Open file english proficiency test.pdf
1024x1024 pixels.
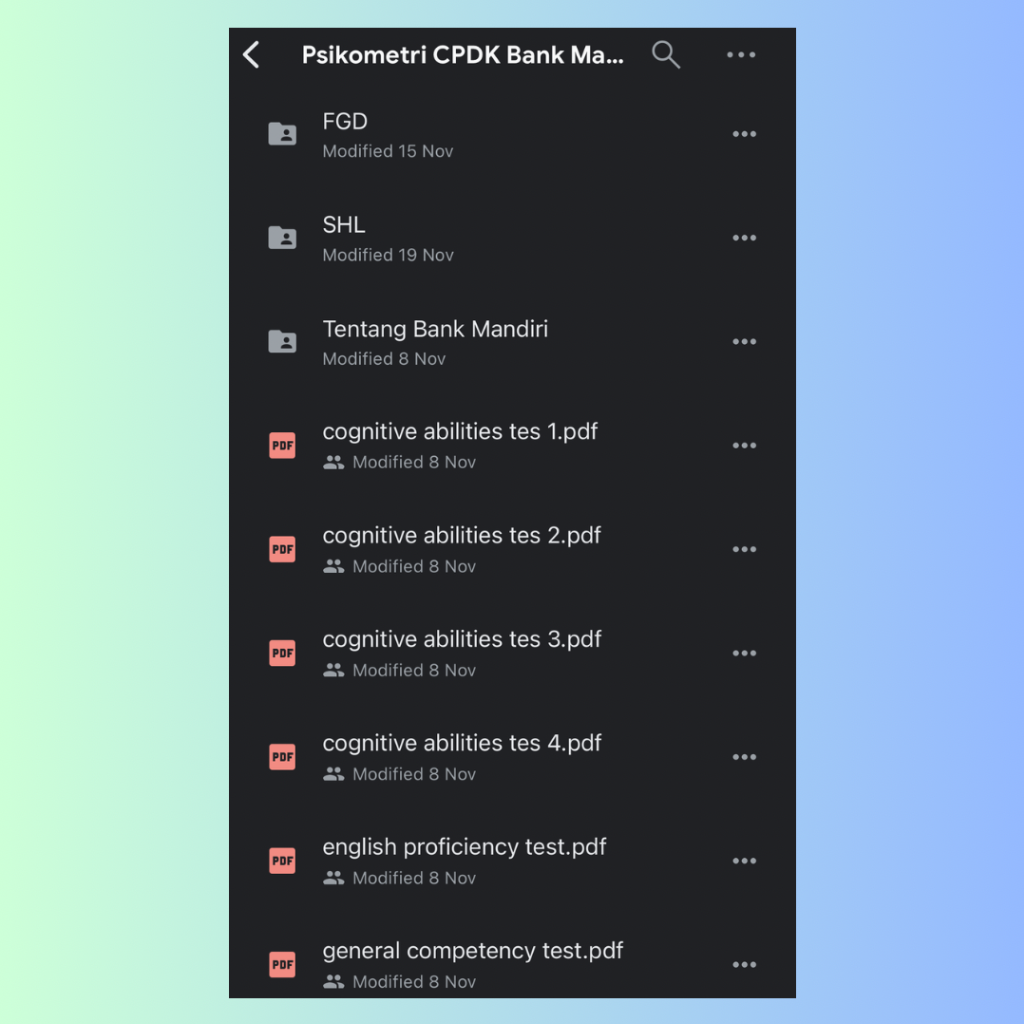(x=464, y=848)
